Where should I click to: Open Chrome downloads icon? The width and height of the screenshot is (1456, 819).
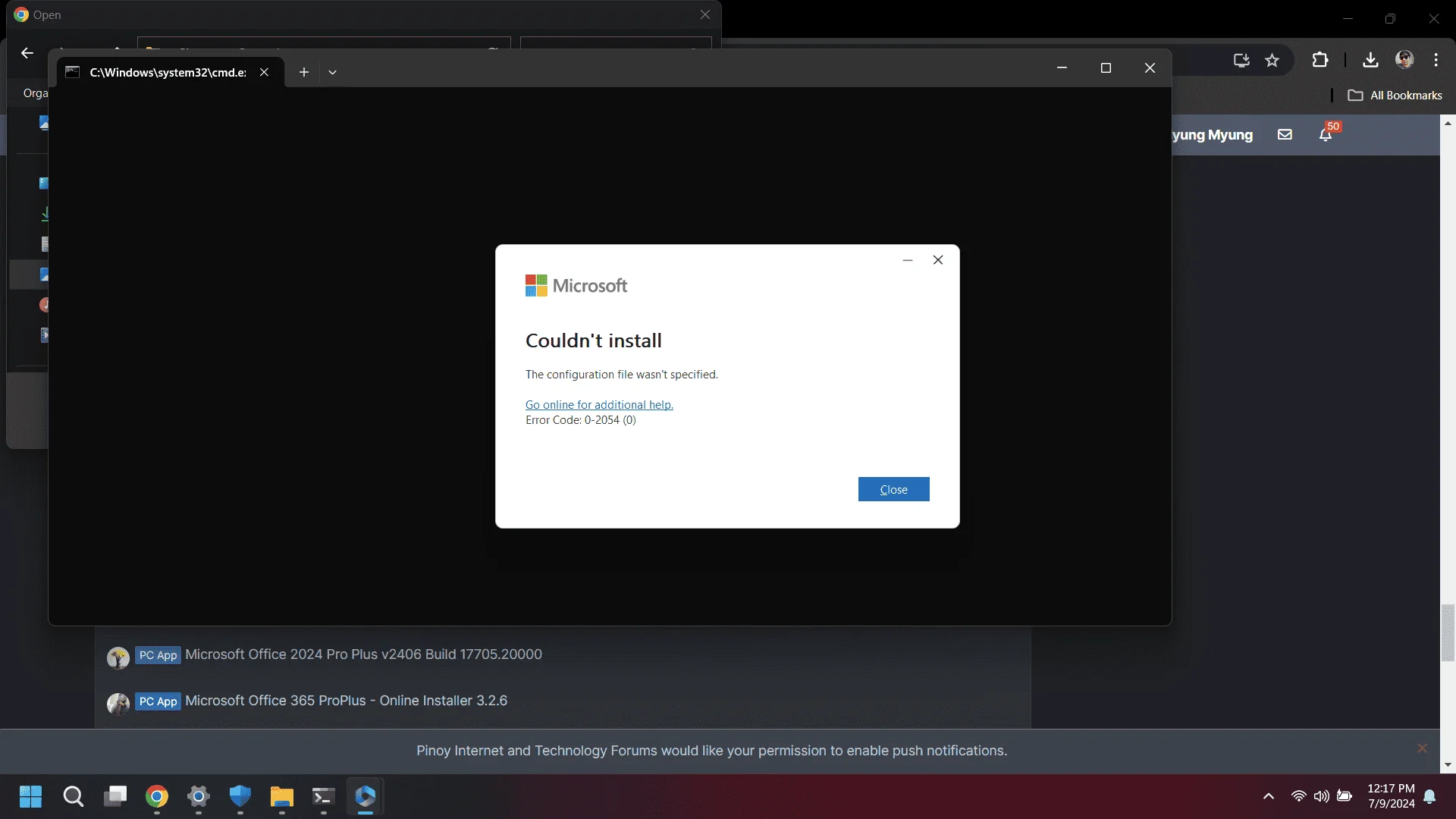point(1370,60)
